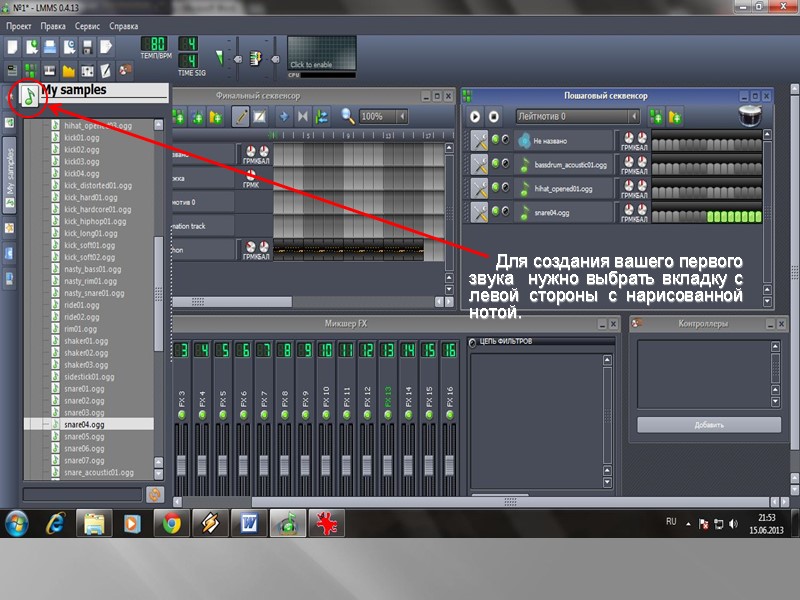Toggle FX 3 channel mute LED in the mixer

[182, 415]
